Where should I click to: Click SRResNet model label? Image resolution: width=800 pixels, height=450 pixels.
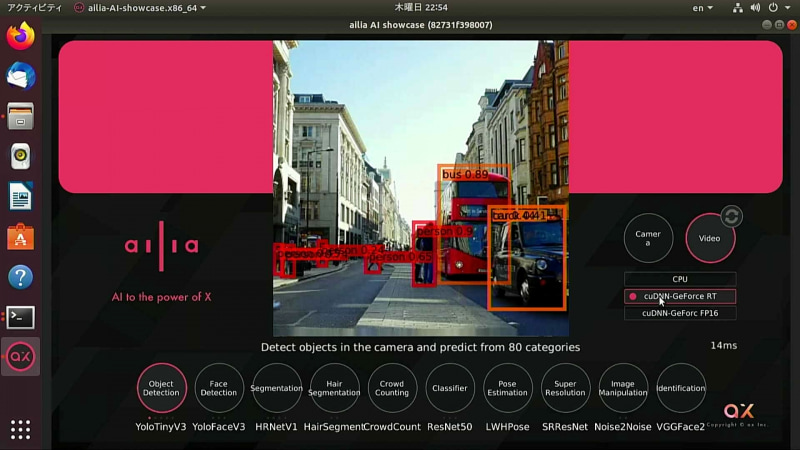tap(565, 427)
